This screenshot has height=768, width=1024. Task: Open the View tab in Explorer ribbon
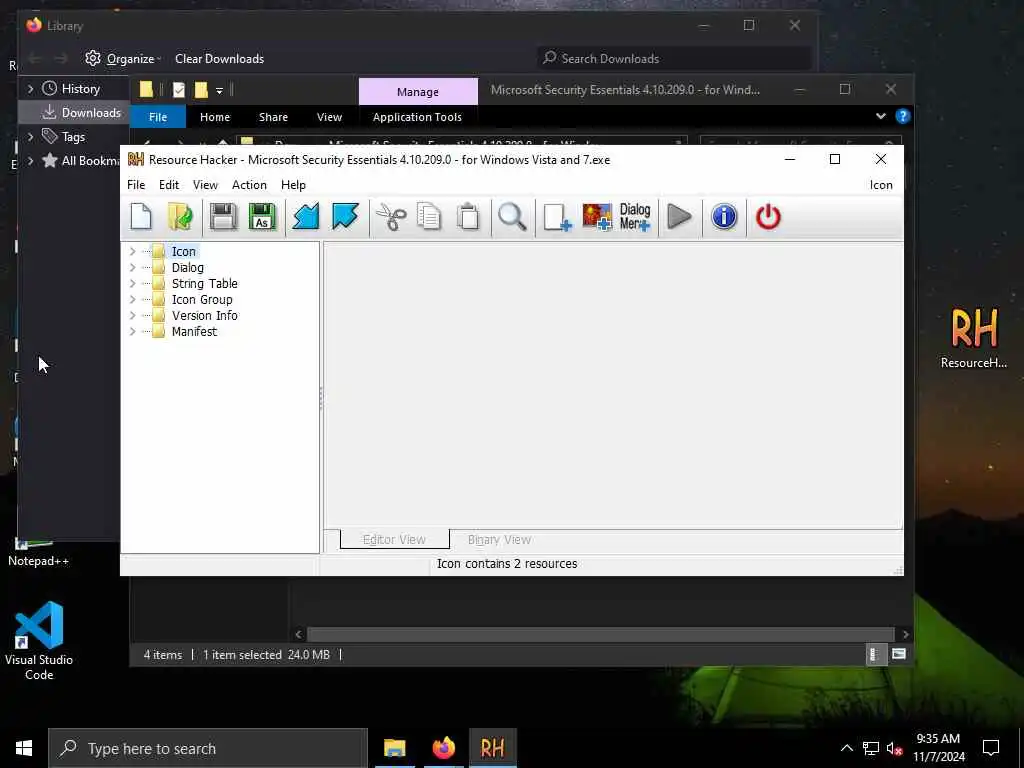pos(329,117)
